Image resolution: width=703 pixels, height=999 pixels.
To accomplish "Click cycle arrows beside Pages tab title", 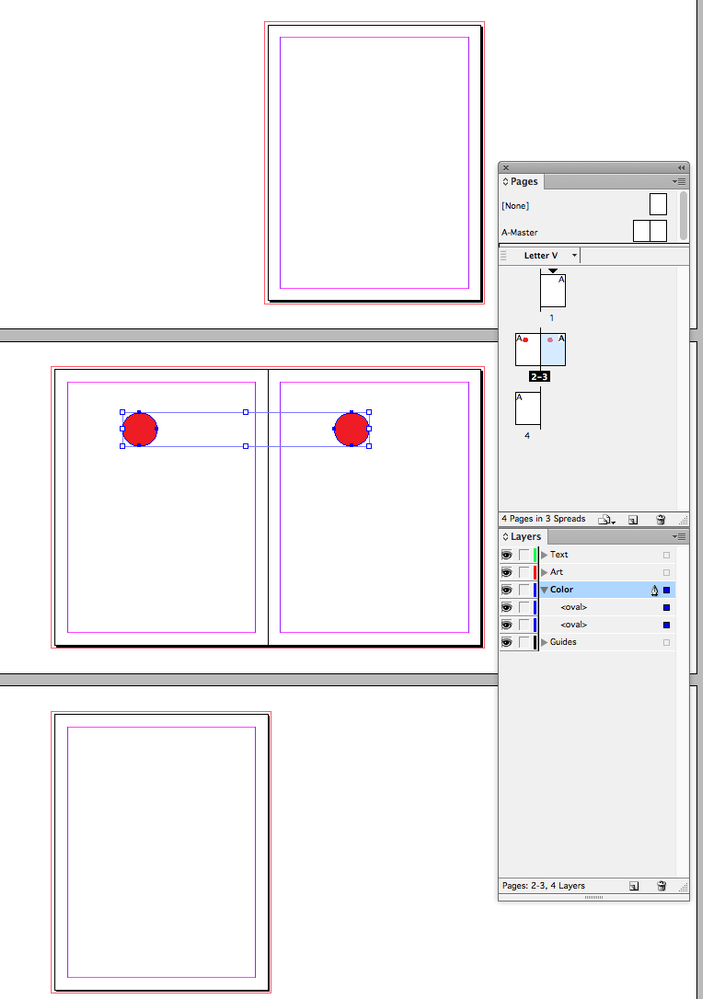I will 505,182.
